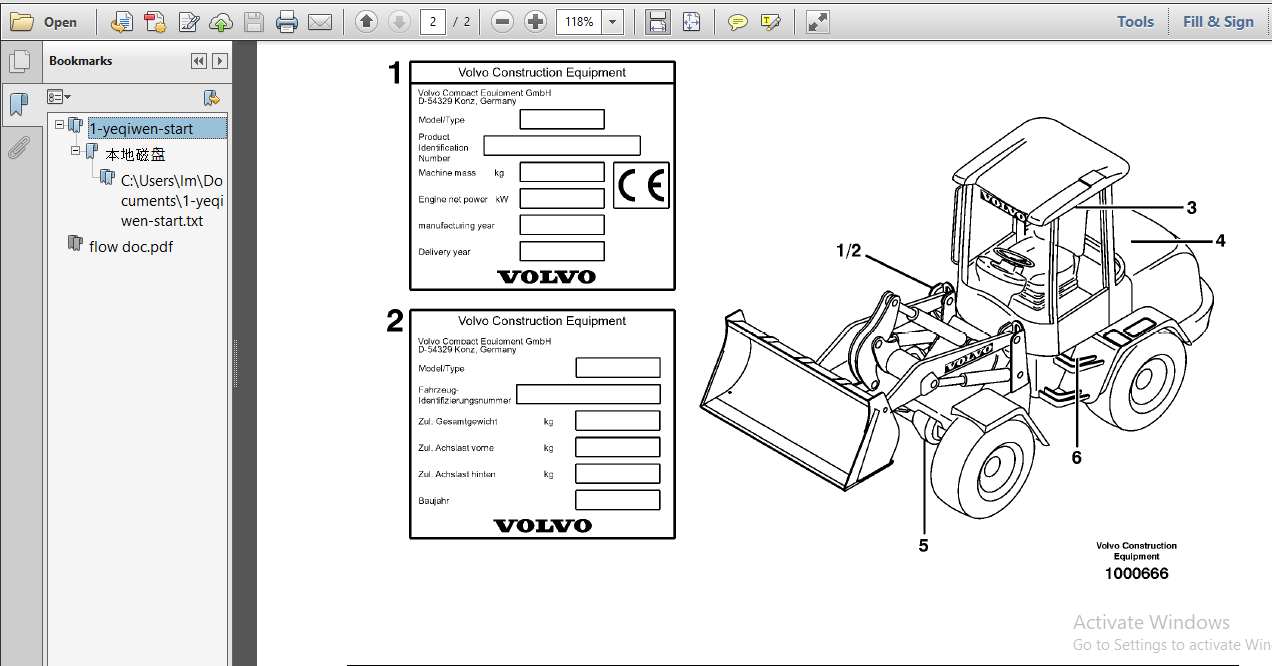Collapse the Bookmarks panel with double arrow
Screen dimensions: 1272x666
[x=198, y=61]
